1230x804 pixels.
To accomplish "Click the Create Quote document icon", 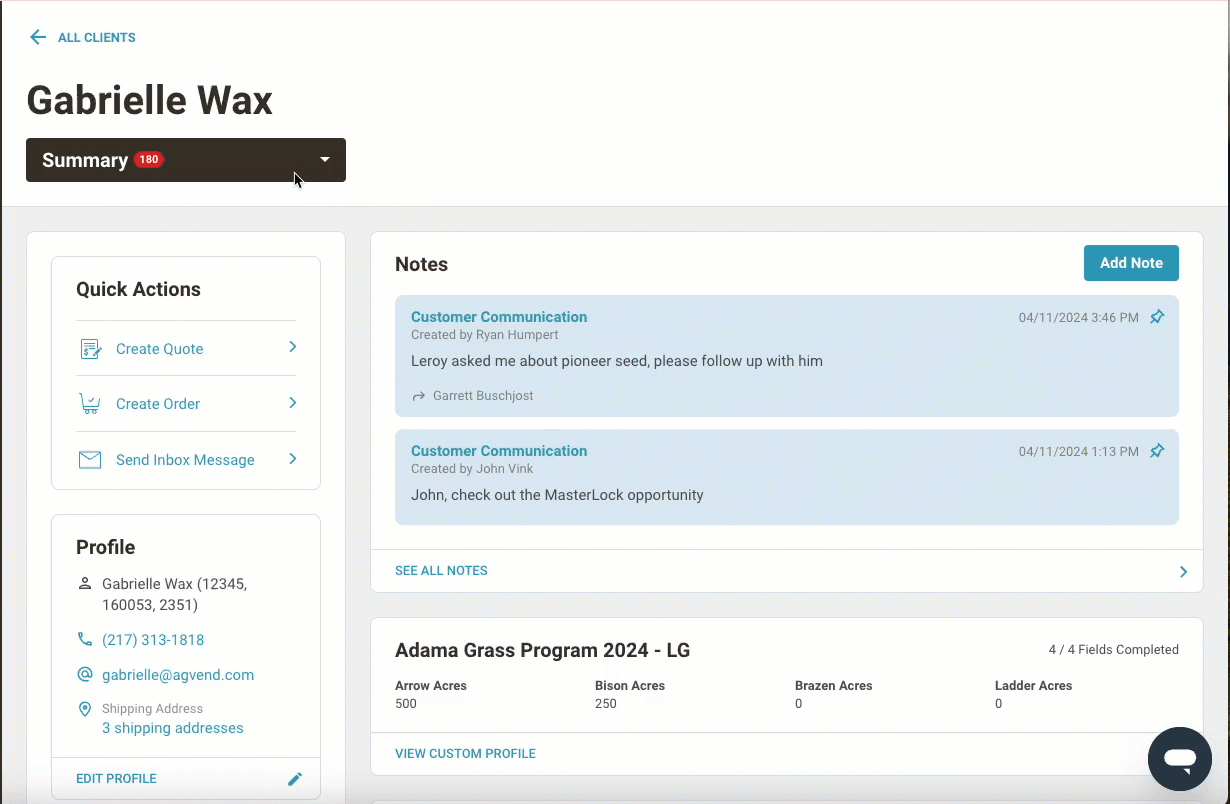I will click(x=90, y=349).
